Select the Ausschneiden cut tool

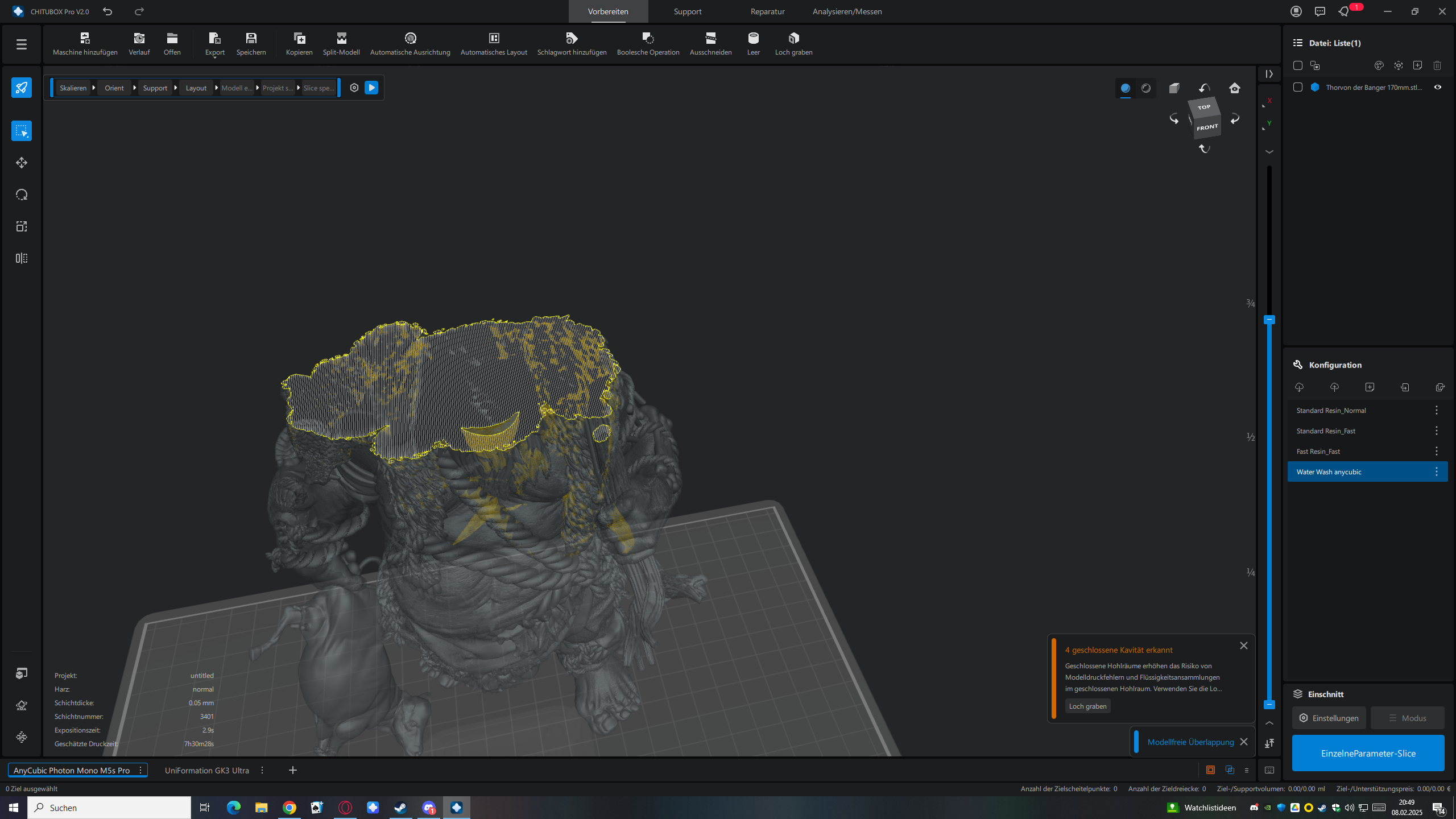point(711,44)
